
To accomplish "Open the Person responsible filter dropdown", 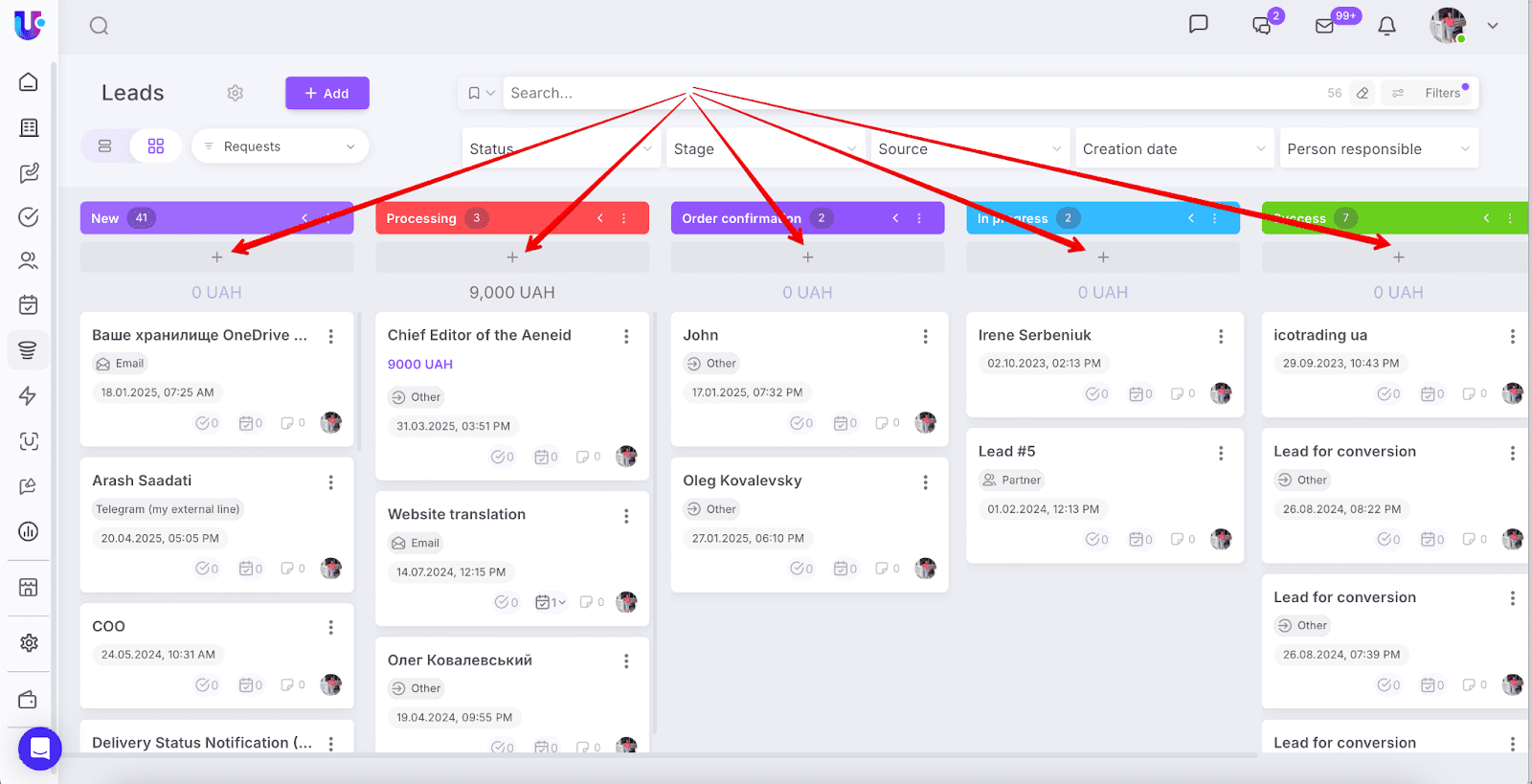I will pos(1379,148).
